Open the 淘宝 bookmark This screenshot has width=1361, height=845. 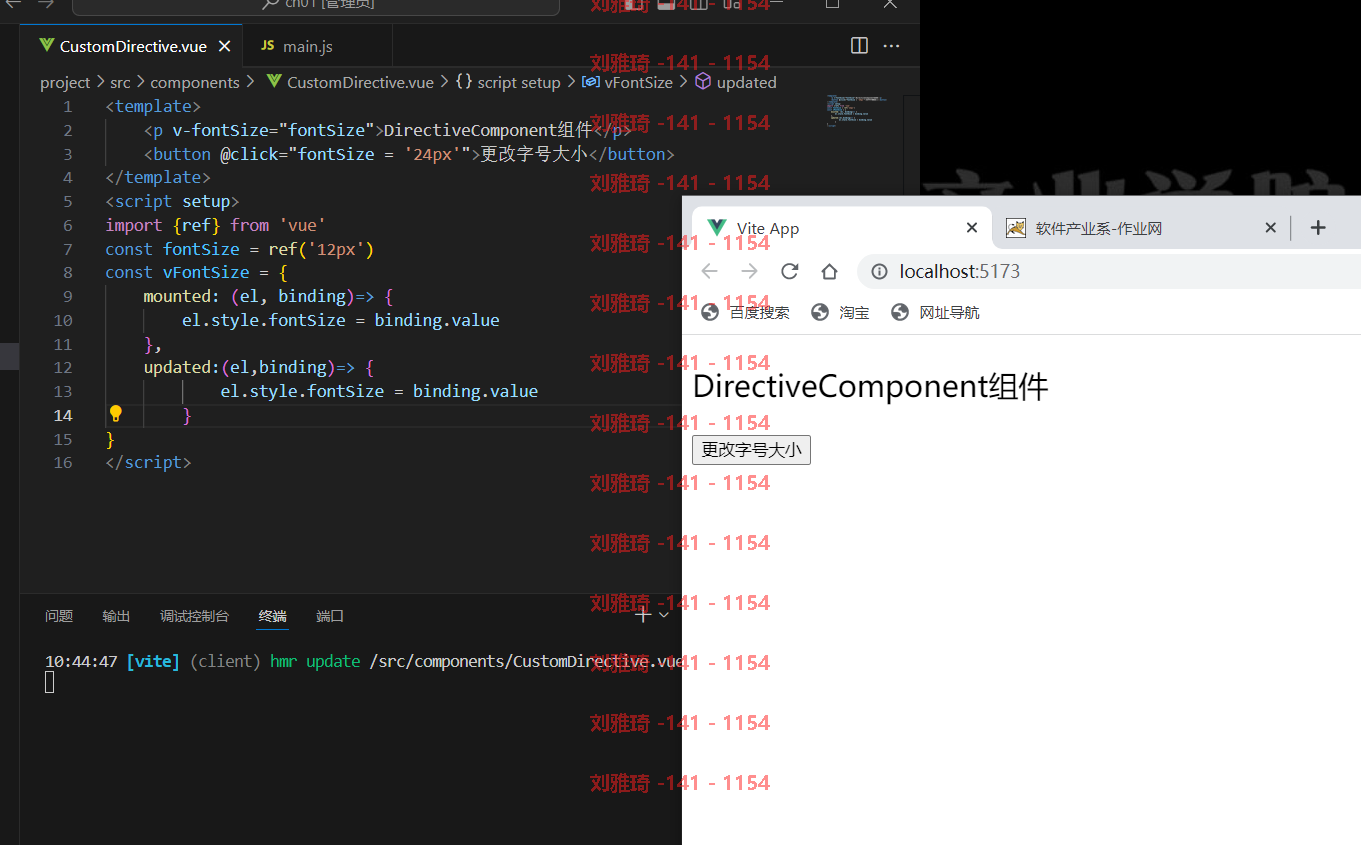tap(841, 312)
